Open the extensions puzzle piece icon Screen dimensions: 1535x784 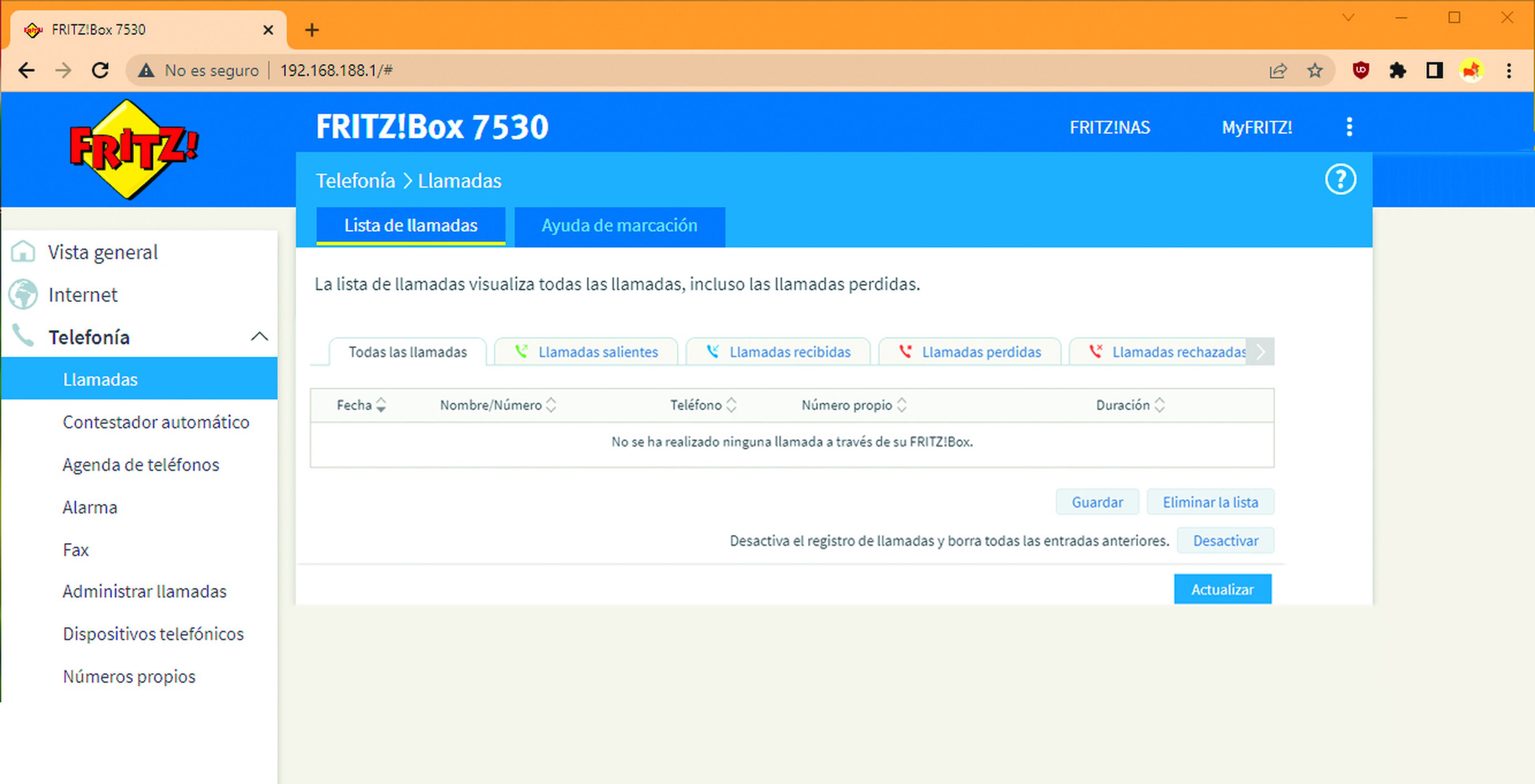[x=1397, y=70]
